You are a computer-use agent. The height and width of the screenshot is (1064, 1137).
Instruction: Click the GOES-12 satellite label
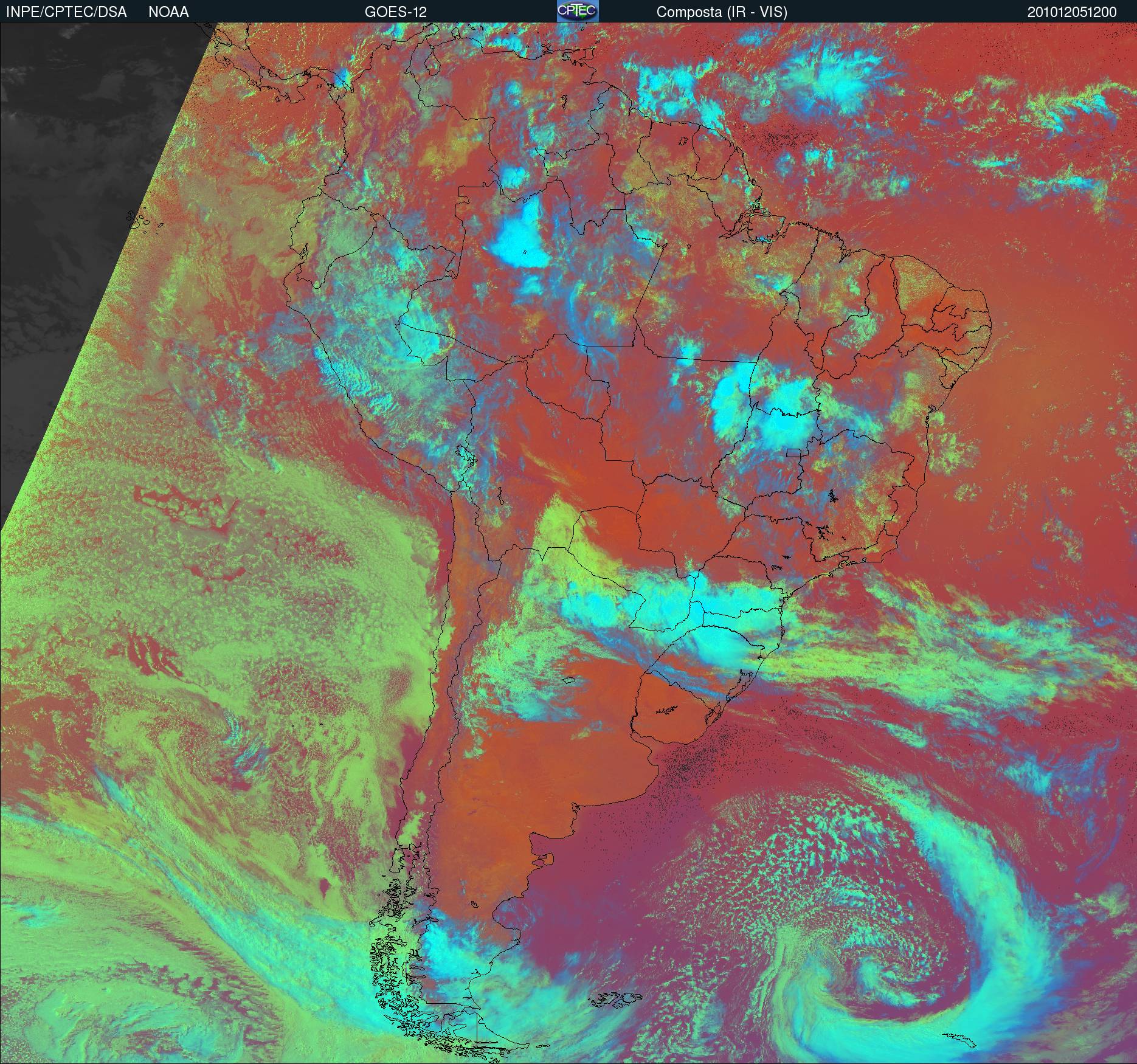pyautogui.click(x=396, y=12)
